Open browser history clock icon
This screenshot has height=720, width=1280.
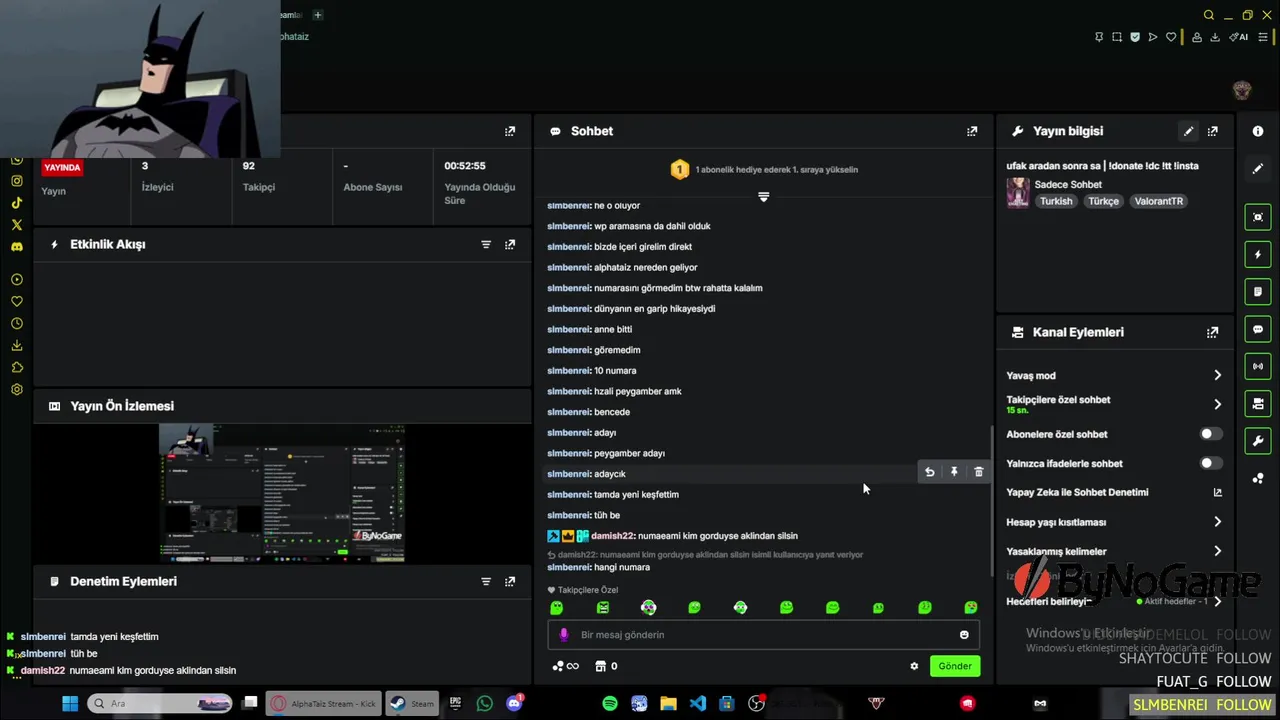[x=17, y=324]
